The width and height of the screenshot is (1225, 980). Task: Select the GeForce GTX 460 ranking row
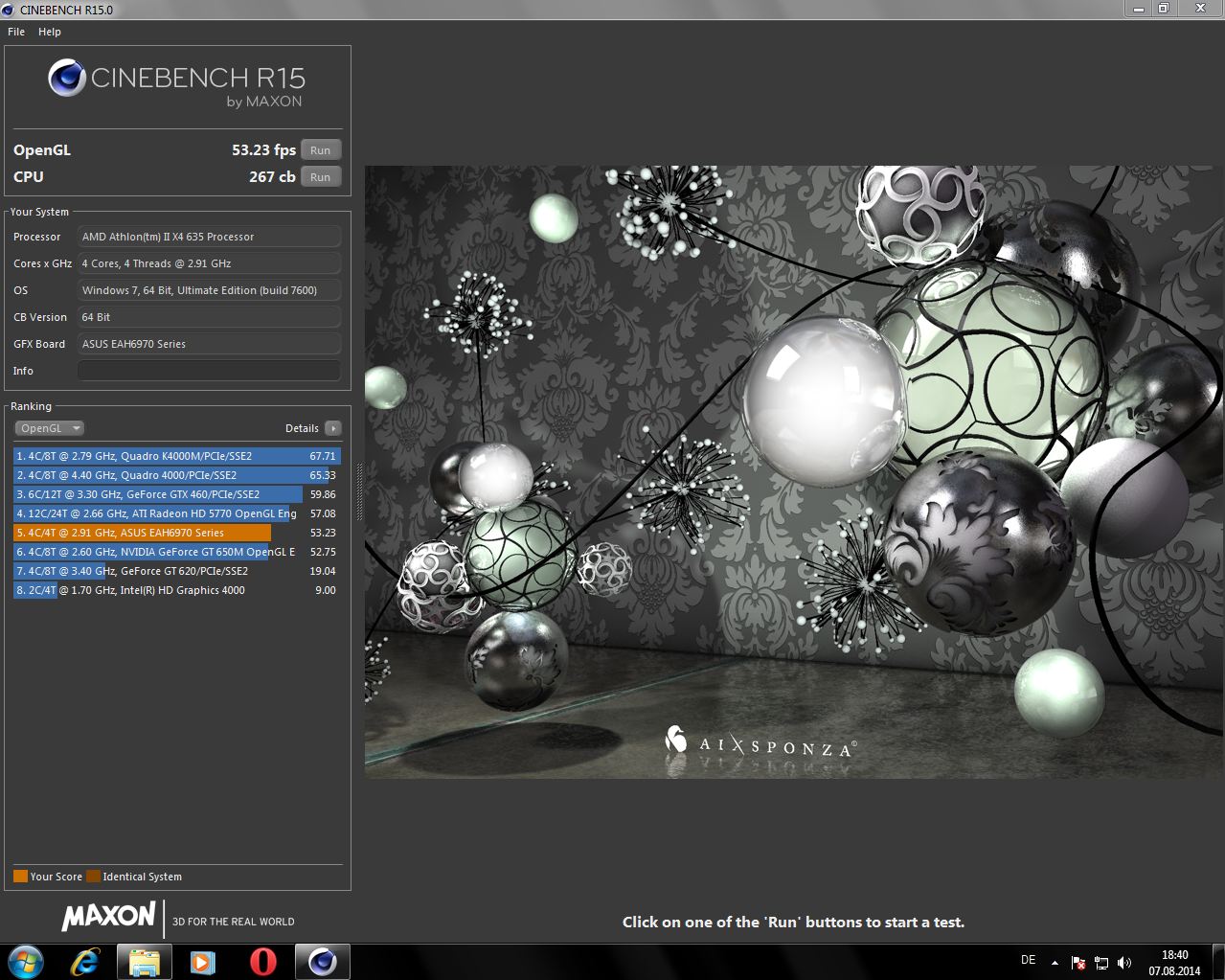[177, 494]
